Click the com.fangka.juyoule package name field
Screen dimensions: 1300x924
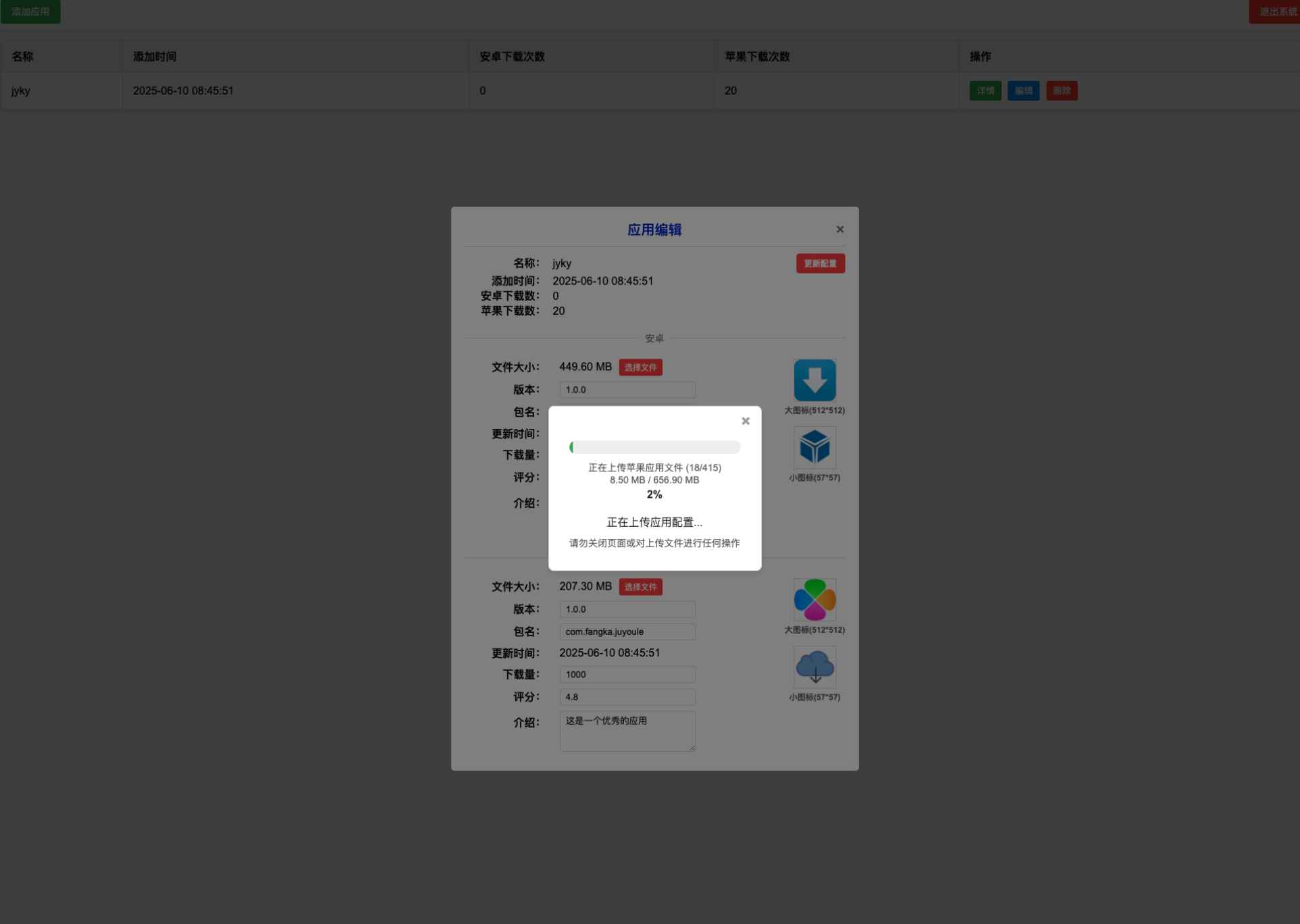pyautogui.click(x=627, y=632)
